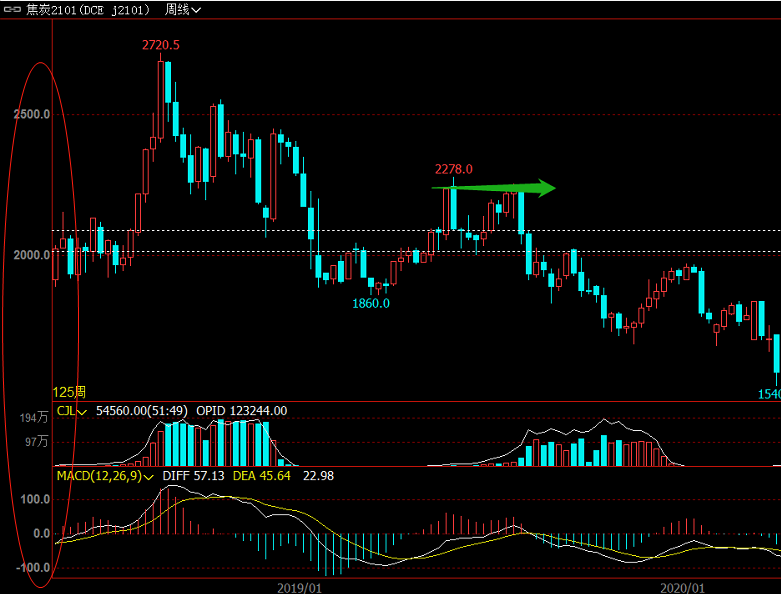
Task: Click the 1860.0 low price label
Action: click(370, 303)
